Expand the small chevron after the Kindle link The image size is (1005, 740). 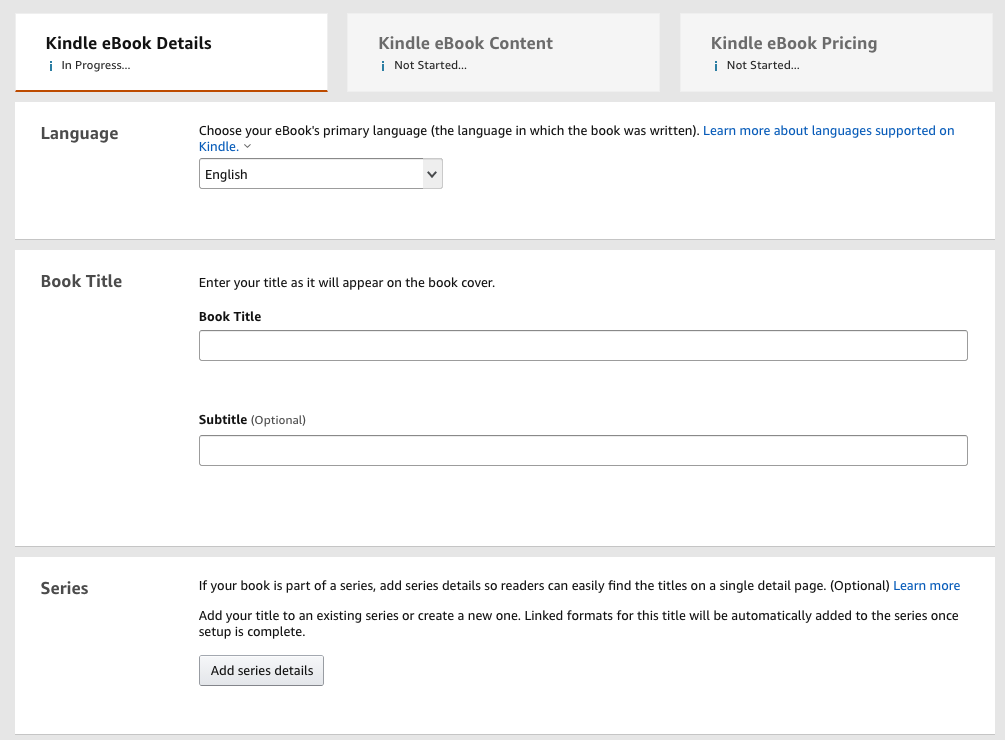248,147
